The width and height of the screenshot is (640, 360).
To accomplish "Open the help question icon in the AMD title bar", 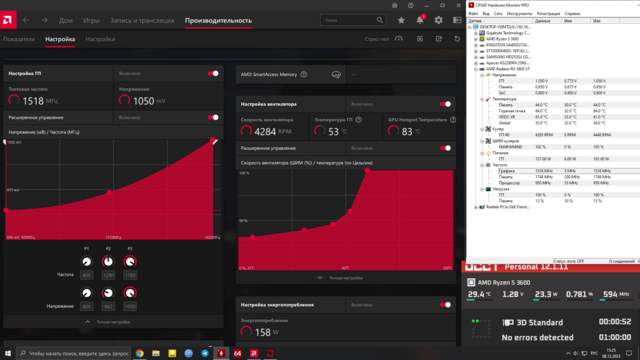I will click(x=411, y=5).
